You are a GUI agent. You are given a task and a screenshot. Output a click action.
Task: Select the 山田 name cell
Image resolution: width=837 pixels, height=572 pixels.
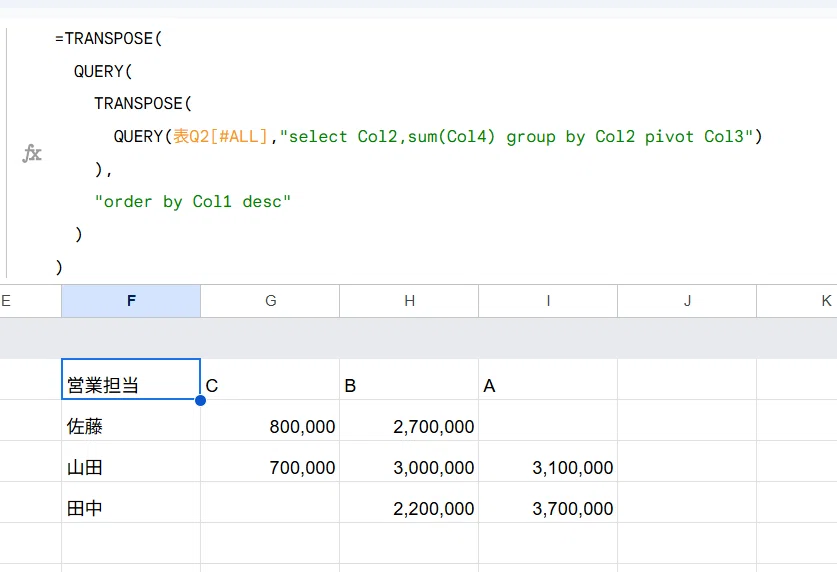coord(131,462)
